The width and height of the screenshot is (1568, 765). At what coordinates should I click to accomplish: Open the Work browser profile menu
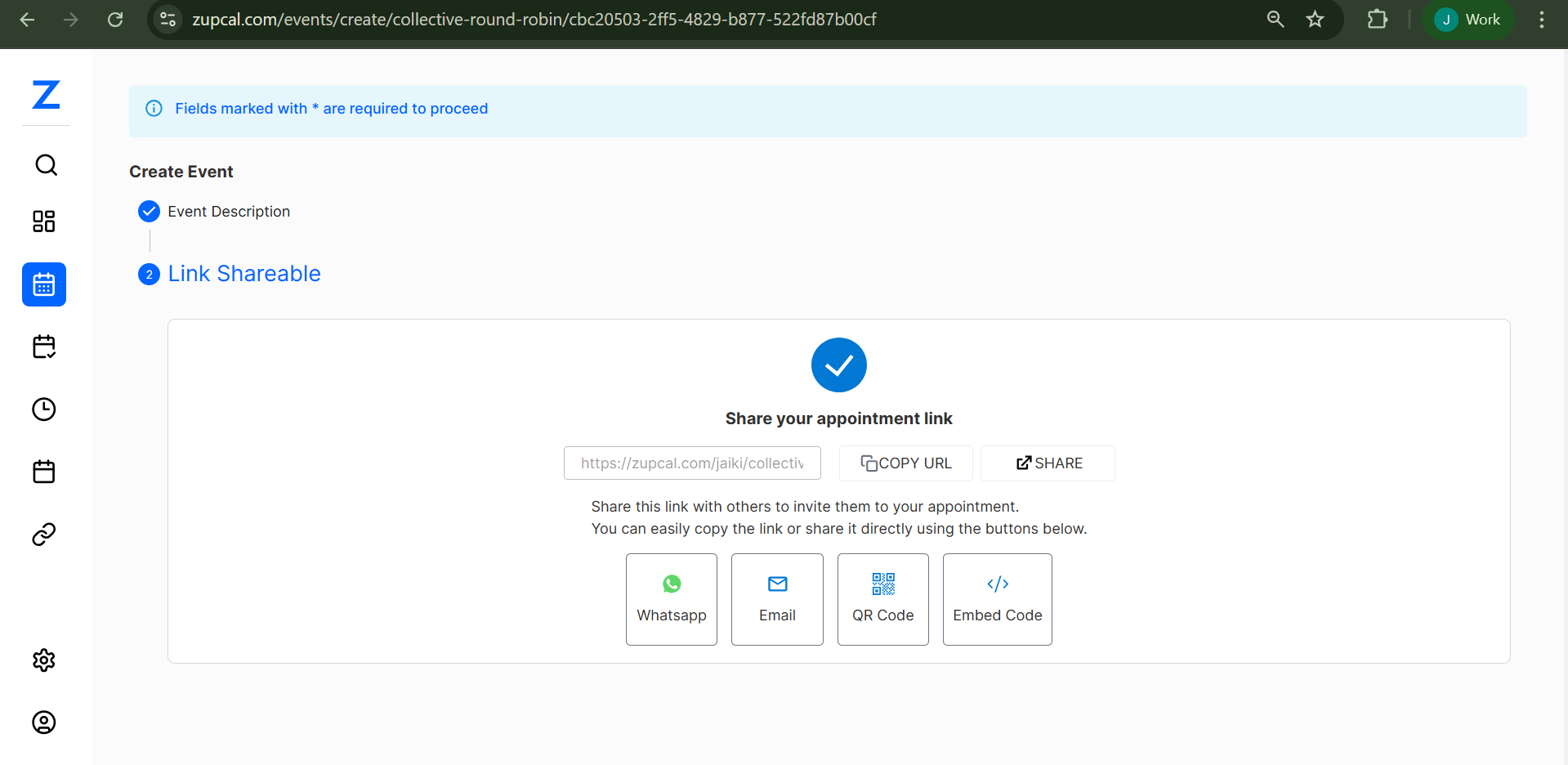point(1468,19)
